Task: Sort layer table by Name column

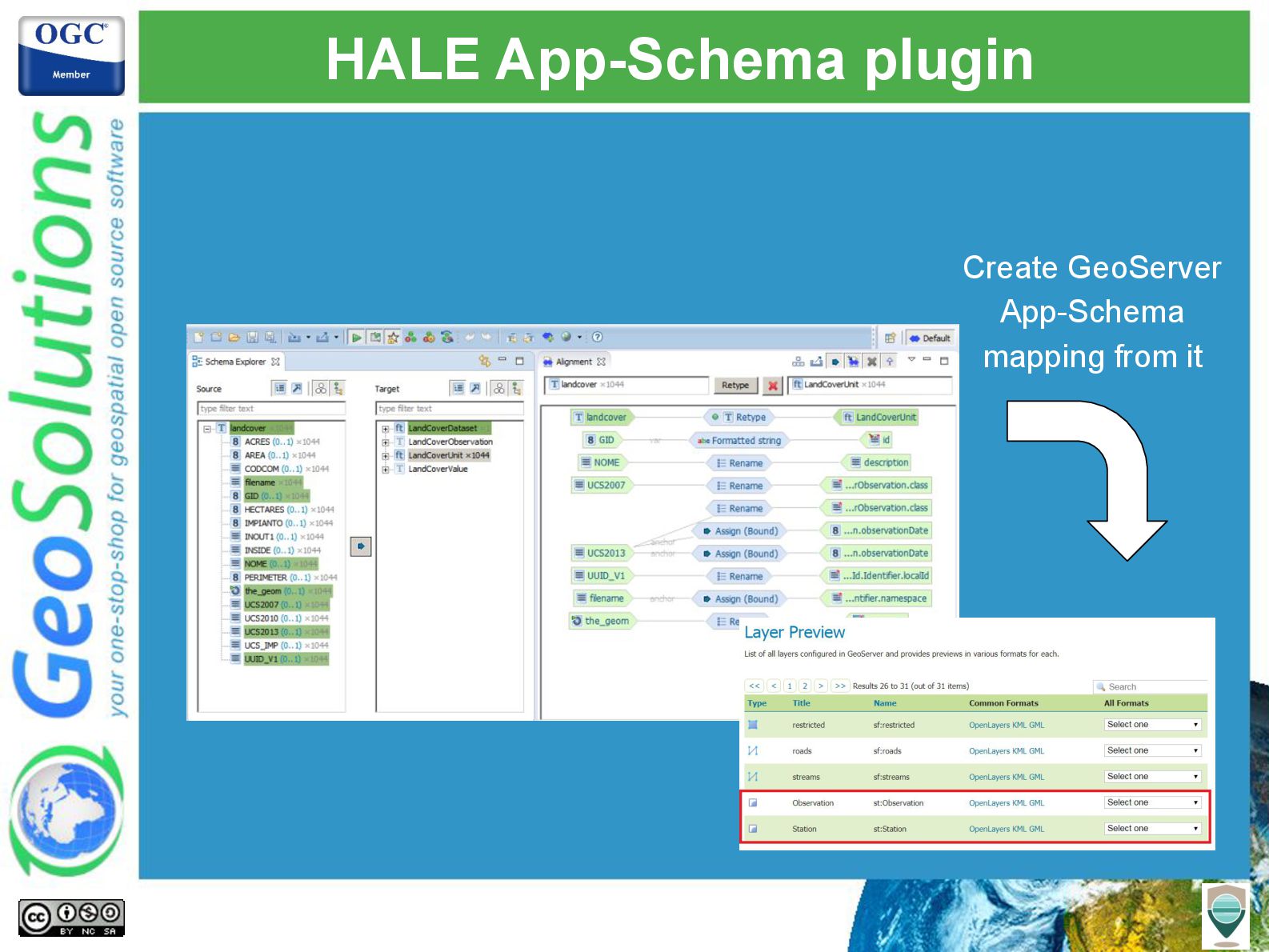Action: pyautogui.click(x=885, y=703)
